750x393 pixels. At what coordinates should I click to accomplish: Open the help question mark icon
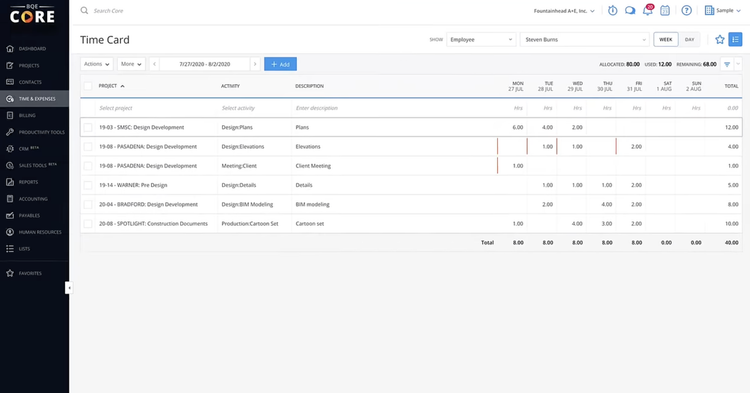[x=686, y=11]
